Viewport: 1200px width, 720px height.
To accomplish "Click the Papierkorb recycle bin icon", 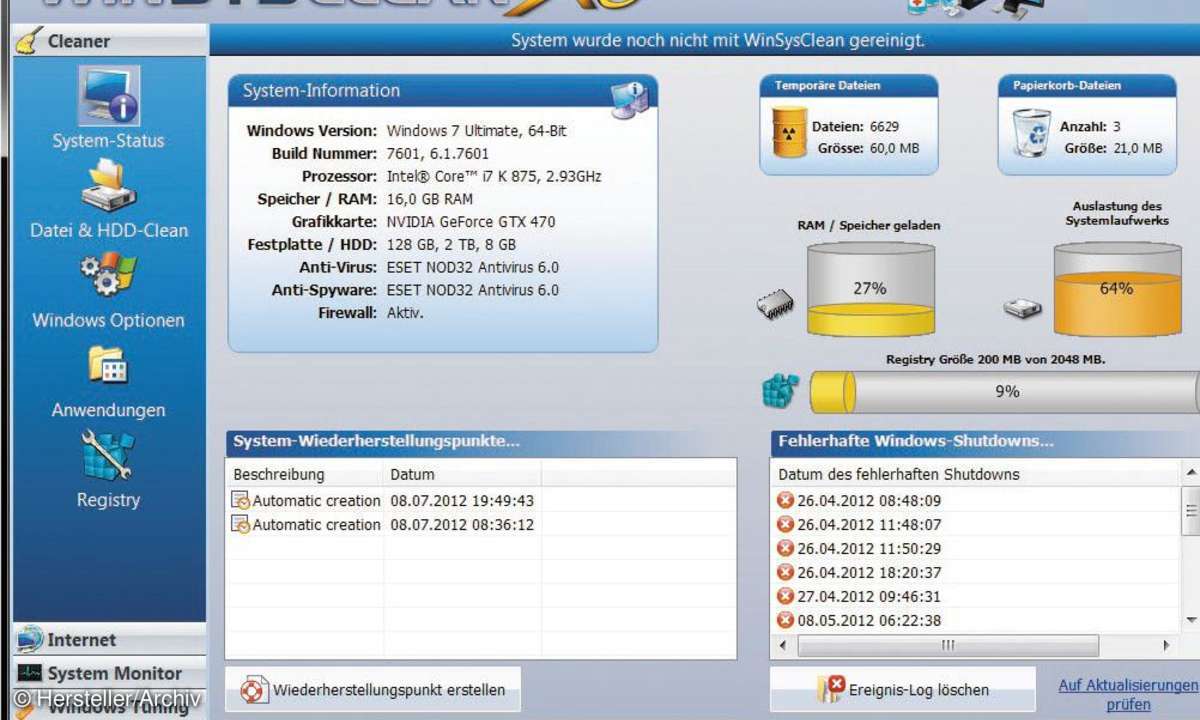I will click(1030, 133).
